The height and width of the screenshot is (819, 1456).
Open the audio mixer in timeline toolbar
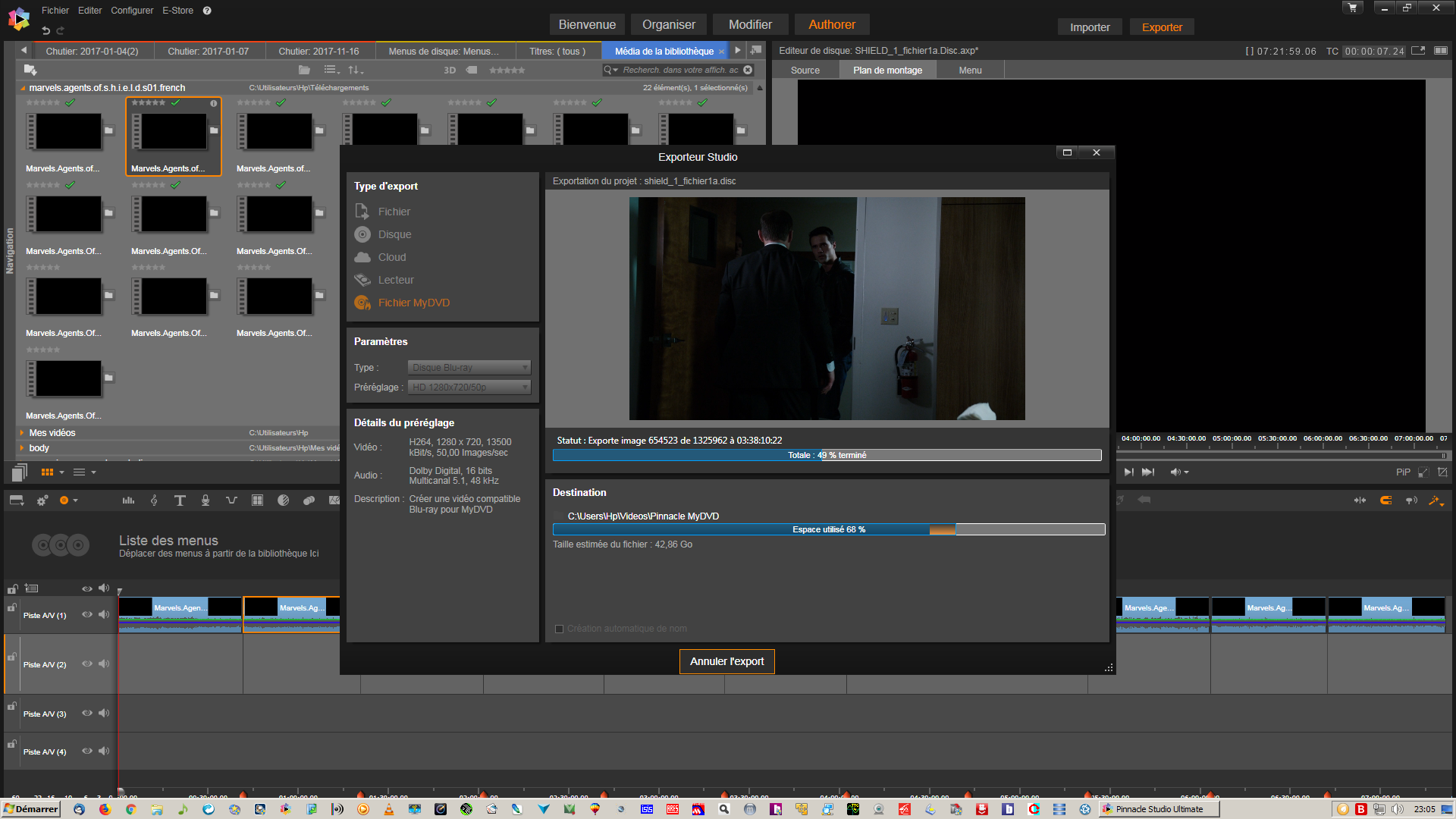pos(128,500)
